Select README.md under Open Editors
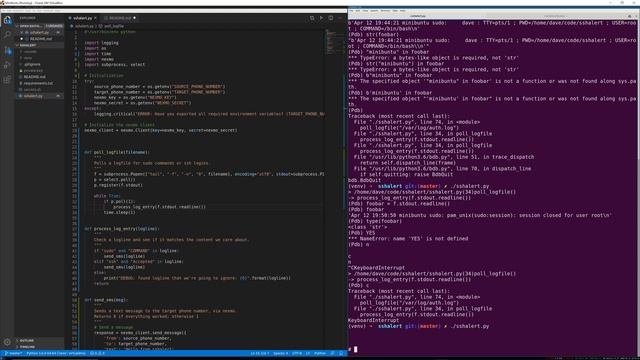 click(x=39, y=39)
